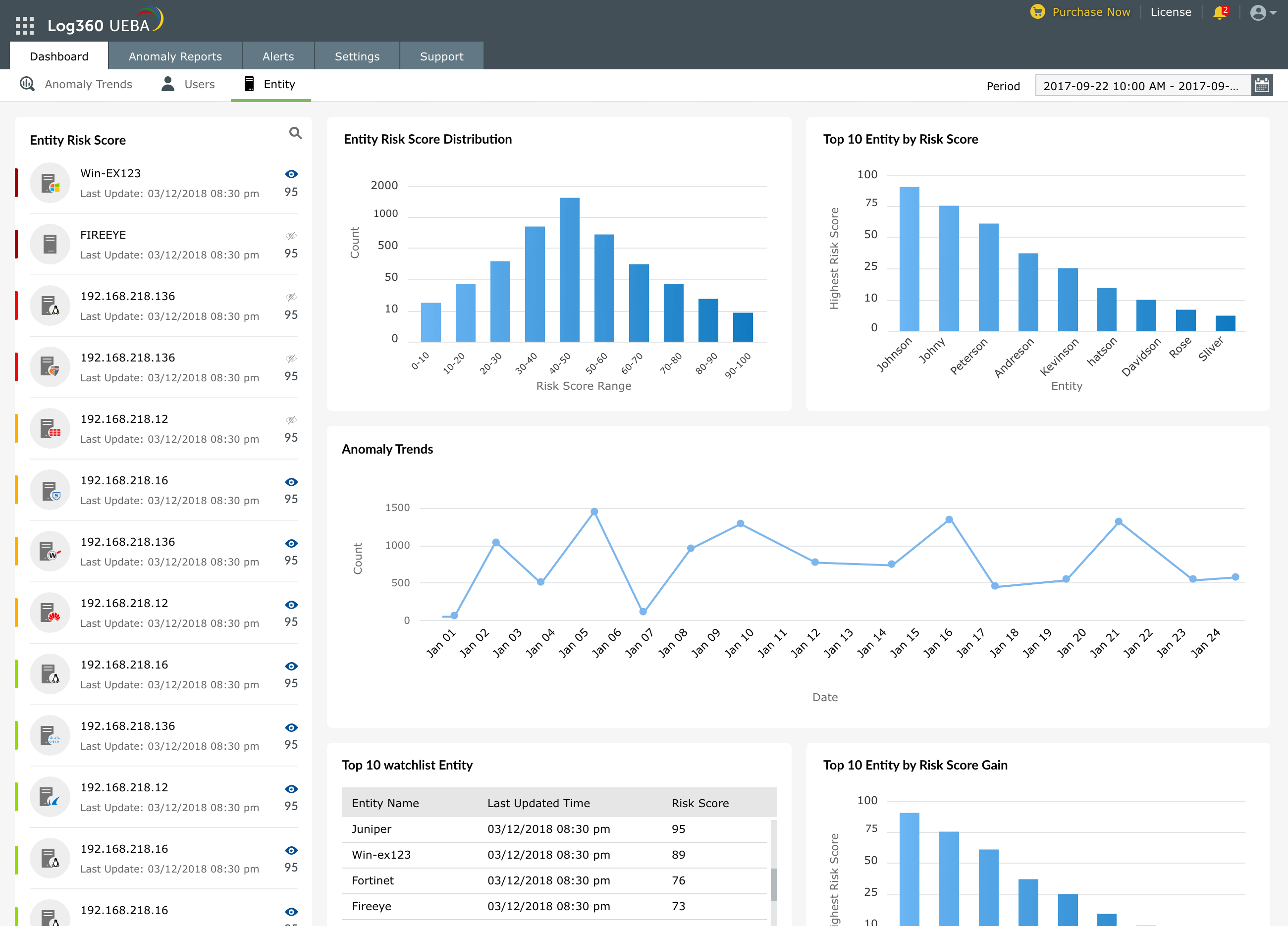The height and width of the screenshot is (926, 1288).
Task: Click the Purchase Now link
Action: tap(1090, 12)
